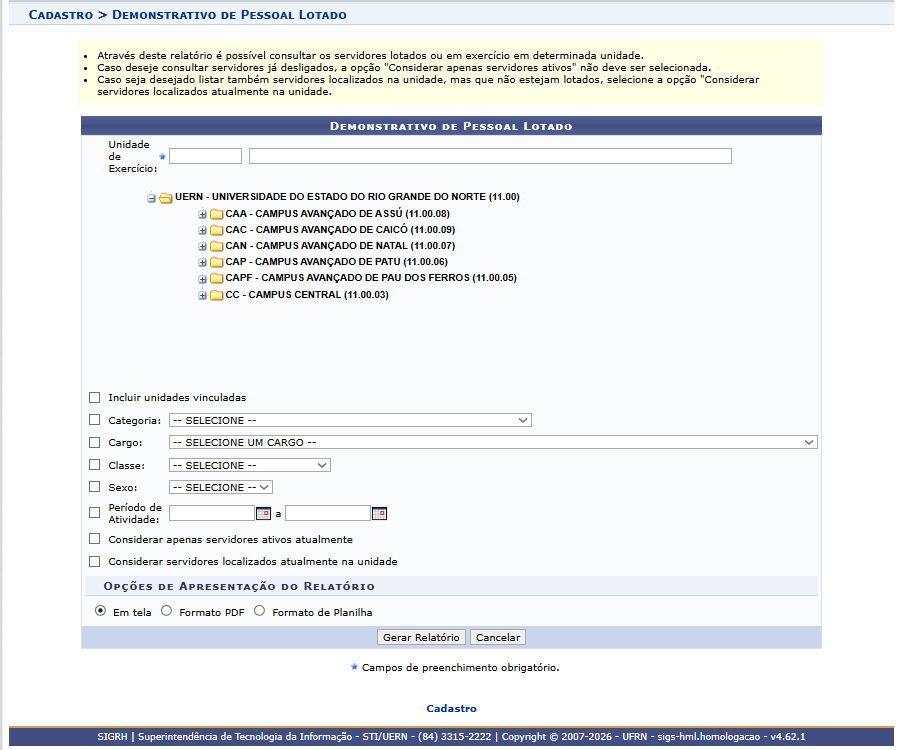The image size is (897, 750).
Task: Focus the Unidade de Exercício code field
Action: (x=205, y=156)
